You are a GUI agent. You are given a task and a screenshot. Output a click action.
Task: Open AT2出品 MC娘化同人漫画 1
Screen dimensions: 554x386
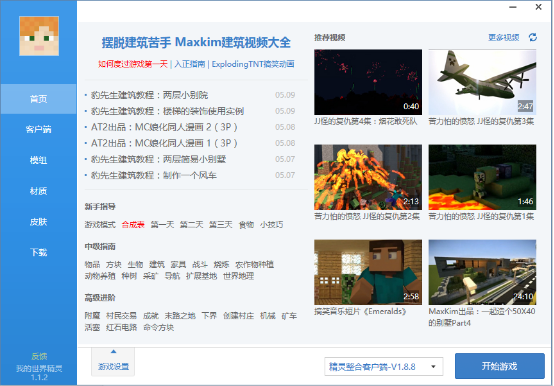[x=164, y=143]
